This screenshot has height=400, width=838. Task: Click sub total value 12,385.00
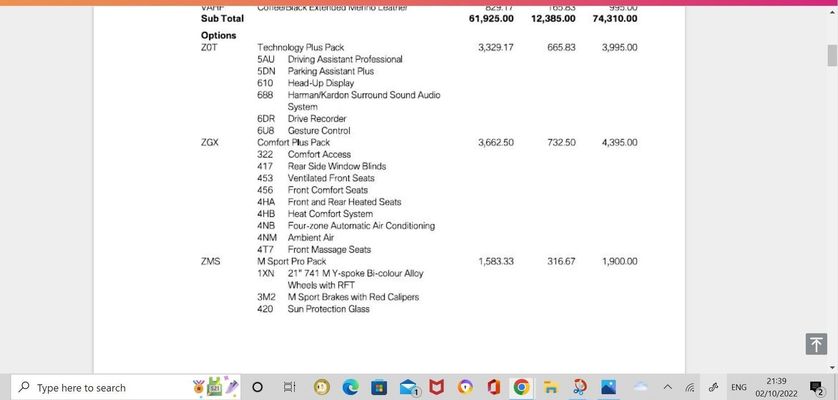click(x=553, y=19)
